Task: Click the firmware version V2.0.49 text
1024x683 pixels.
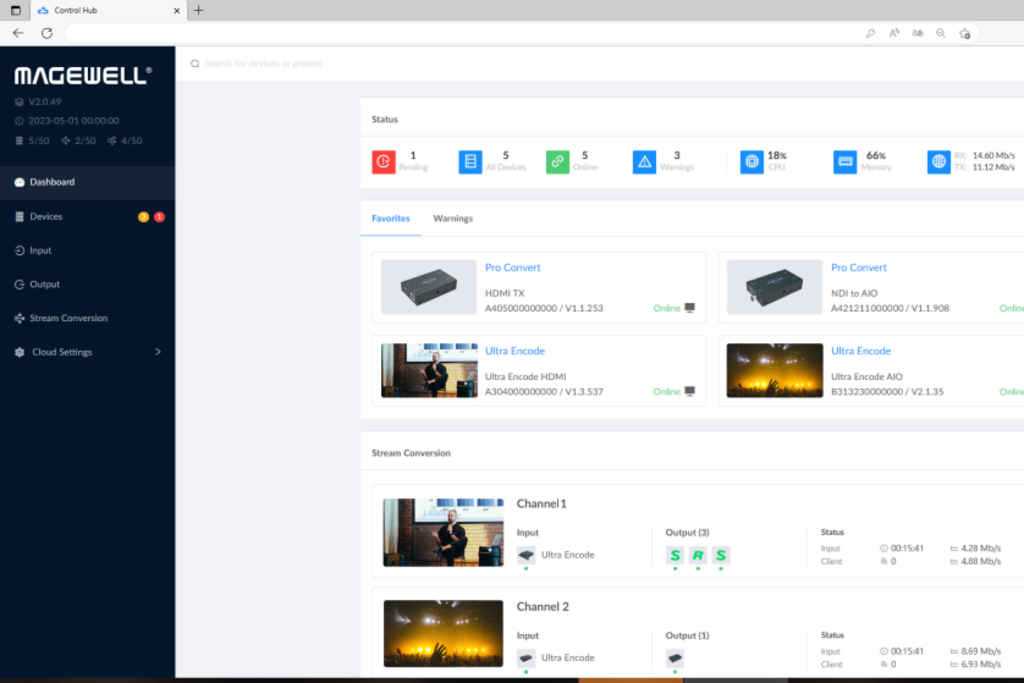Action: [45, 102]
